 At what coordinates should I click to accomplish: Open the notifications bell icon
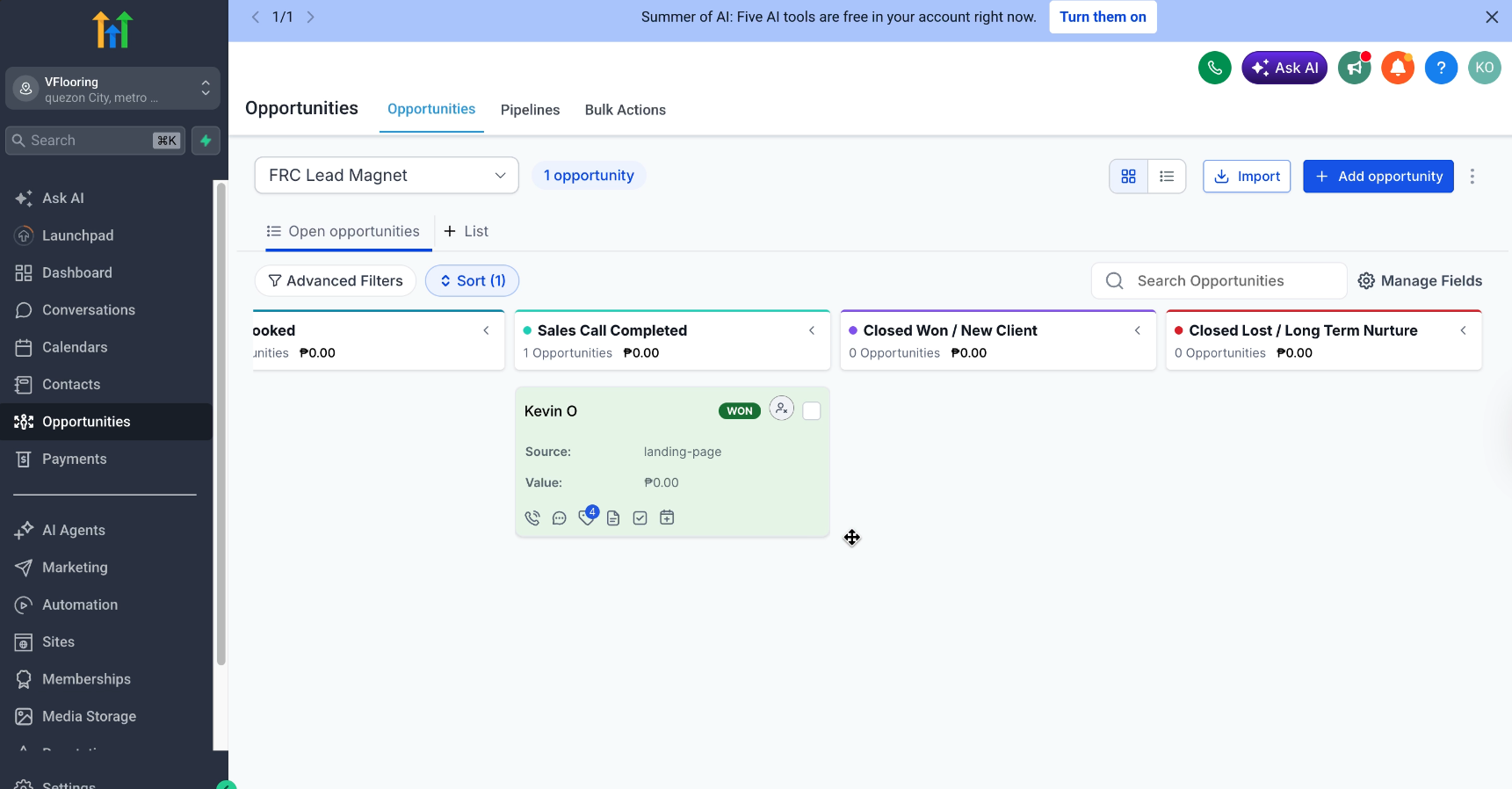point(1398,68)
